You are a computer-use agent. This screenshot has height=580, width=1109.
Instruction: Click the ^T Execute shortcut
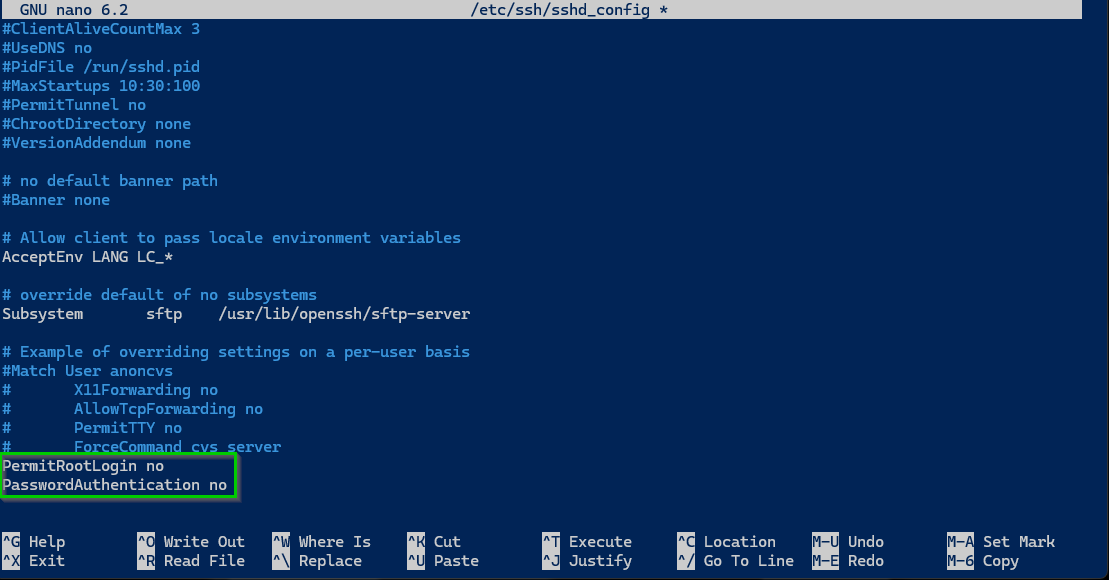pos(587,542)
